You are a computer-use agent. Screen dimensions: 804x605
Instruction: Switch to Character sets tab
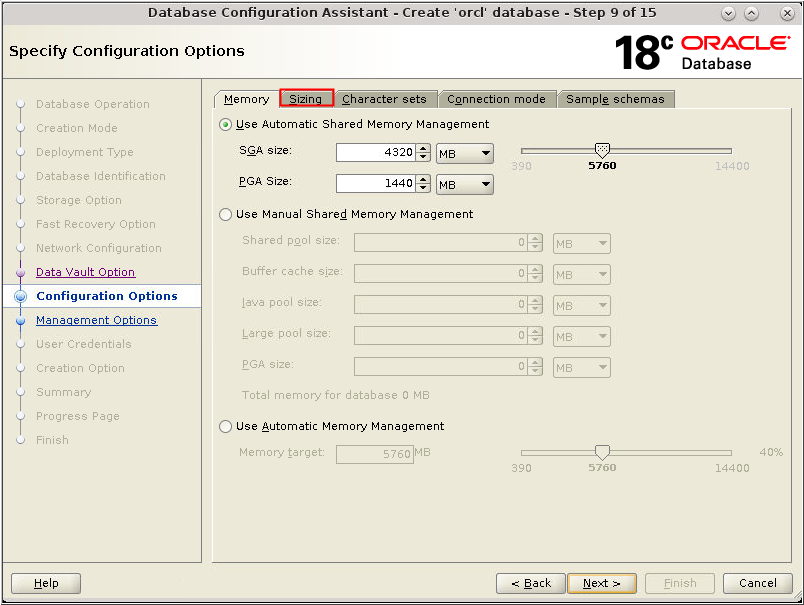(385, 99)
